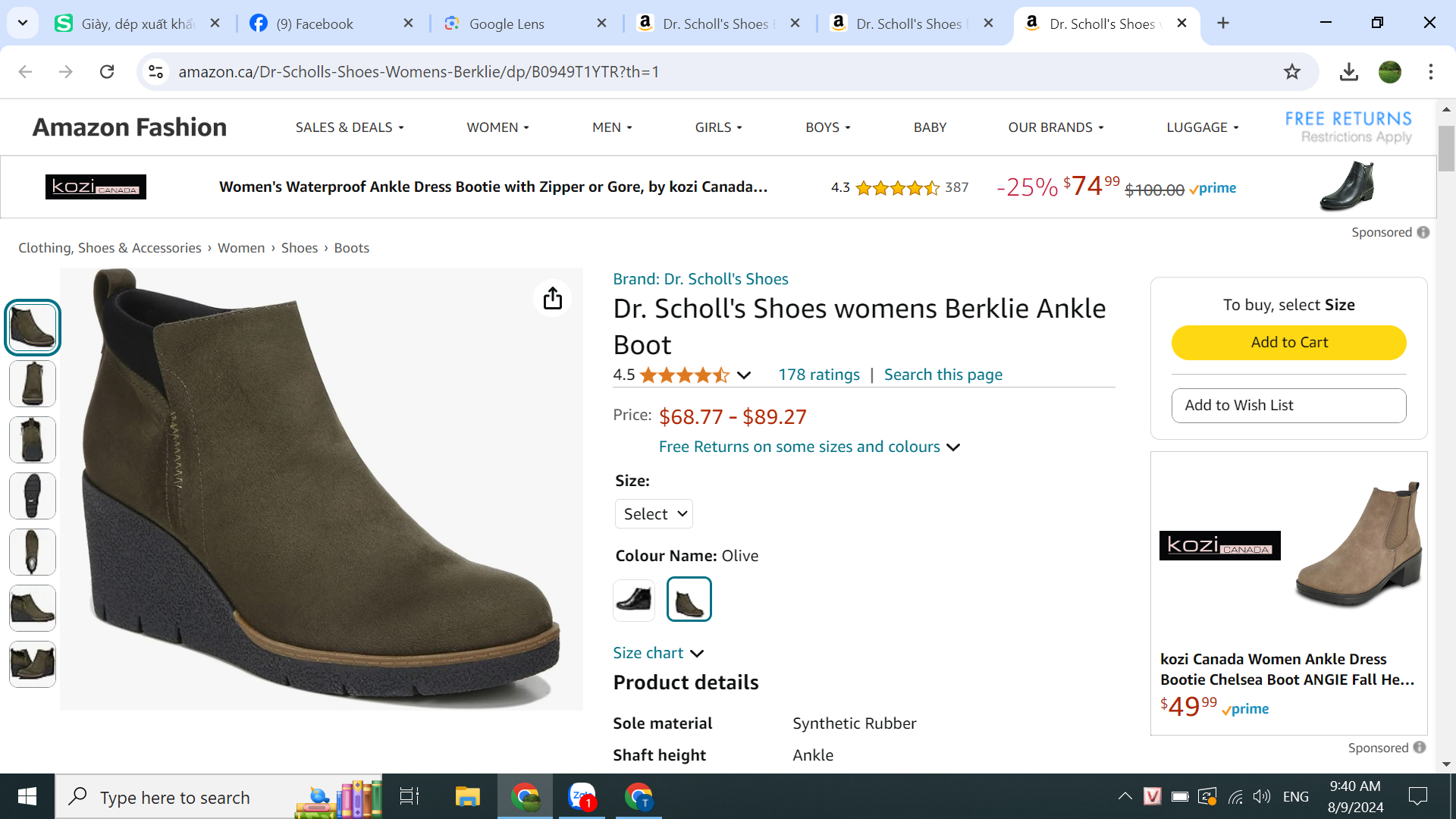Viewport: 1456px width, 819px height.
Task: Expand the Size chart section
Action: [658, 653]
